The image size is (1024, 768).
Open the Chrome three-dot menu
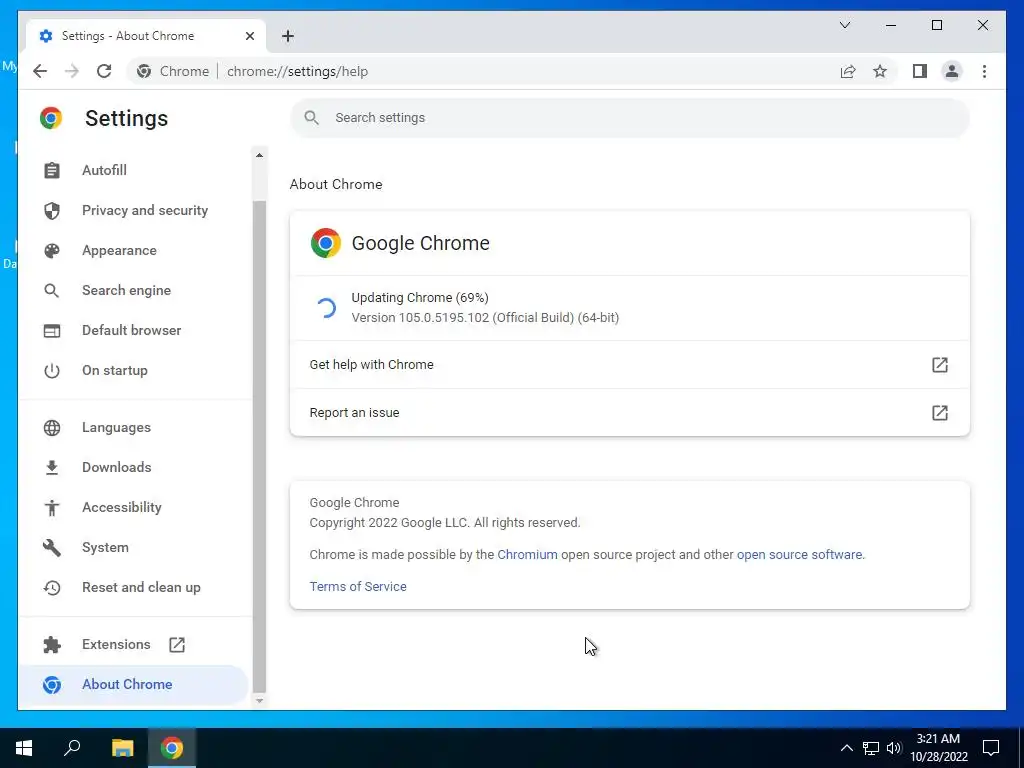[984, 71]
